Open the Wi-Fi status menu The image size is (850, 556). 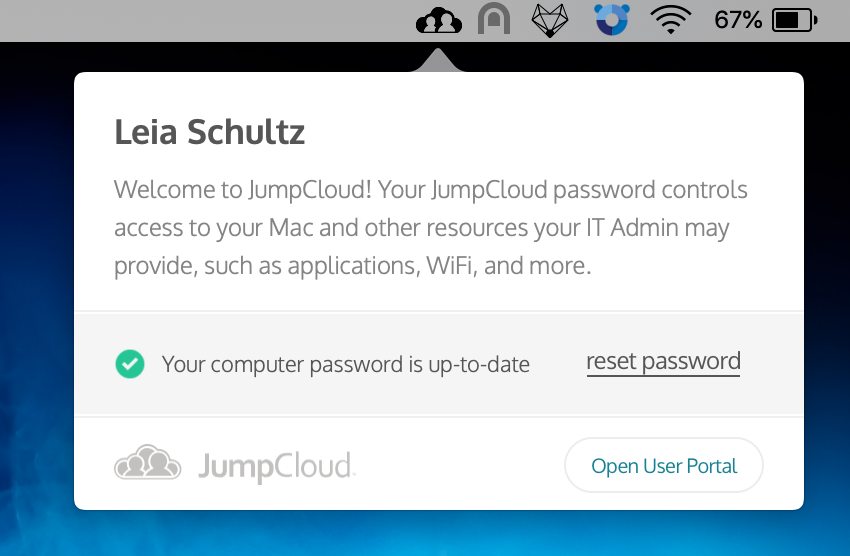pos(672,19)
